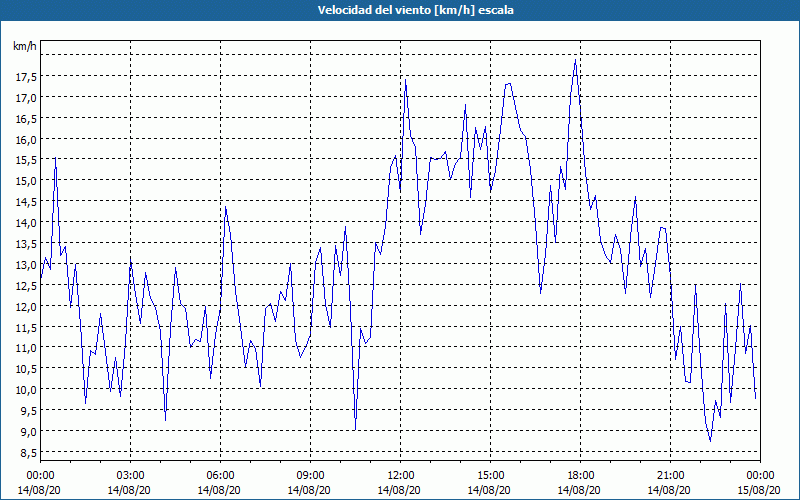Viewport: 800px width, 500px height.
Task: Select the "16,0" y-axis value
Action: (26, 139)
